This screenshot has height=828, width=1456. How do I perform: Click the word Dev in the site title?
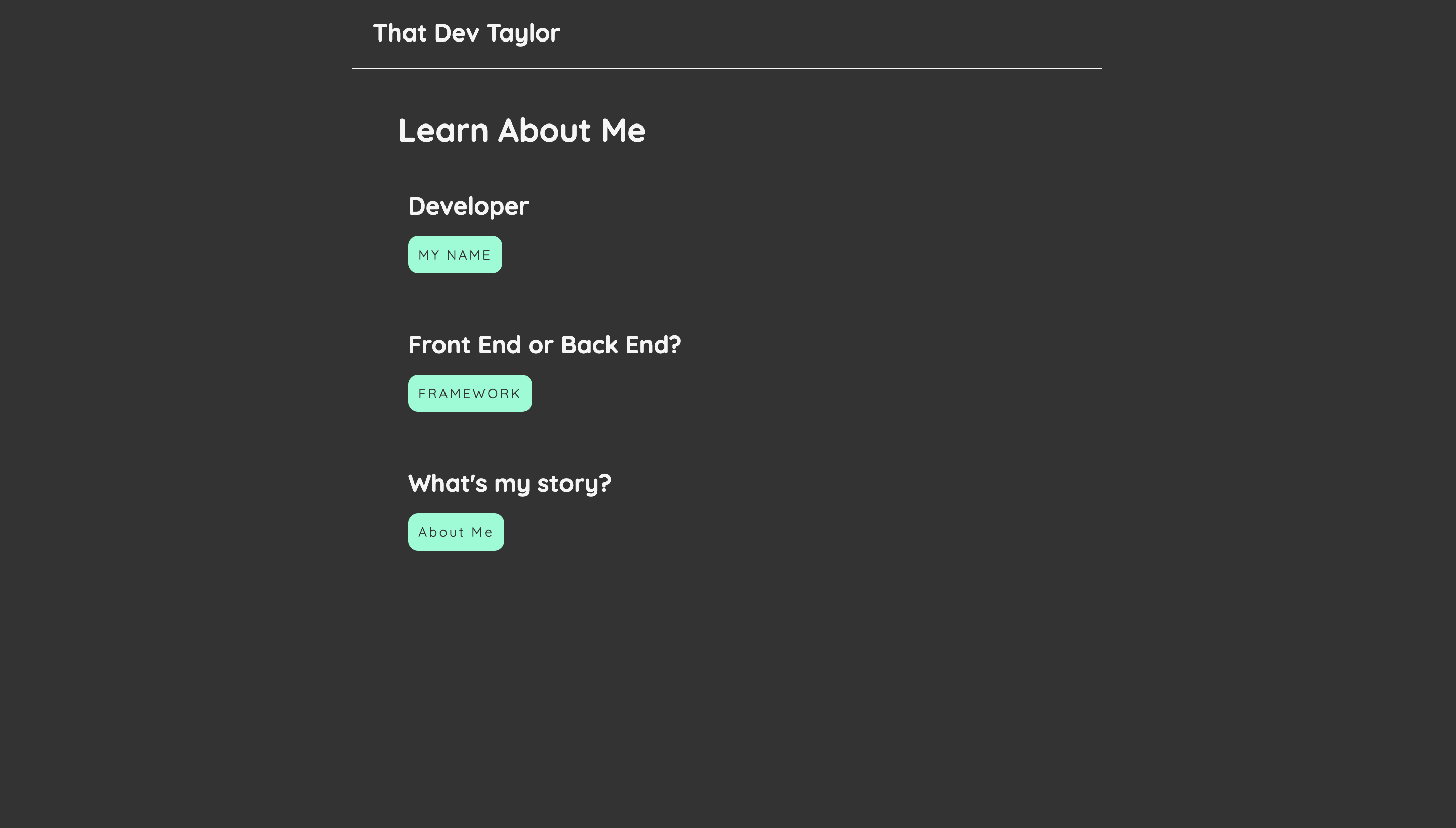coord(457,33)
